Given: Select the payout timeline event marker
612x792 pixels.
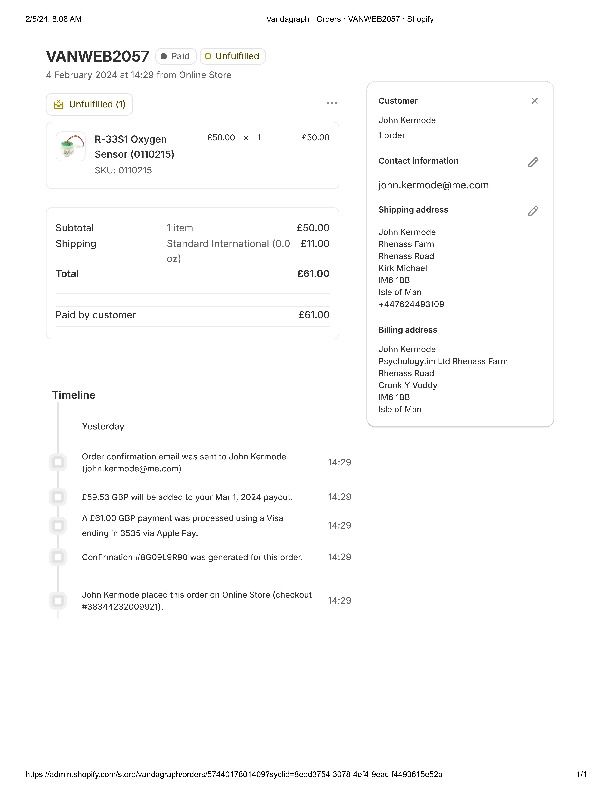Looking at the screenshot, I should coord(58,496).
